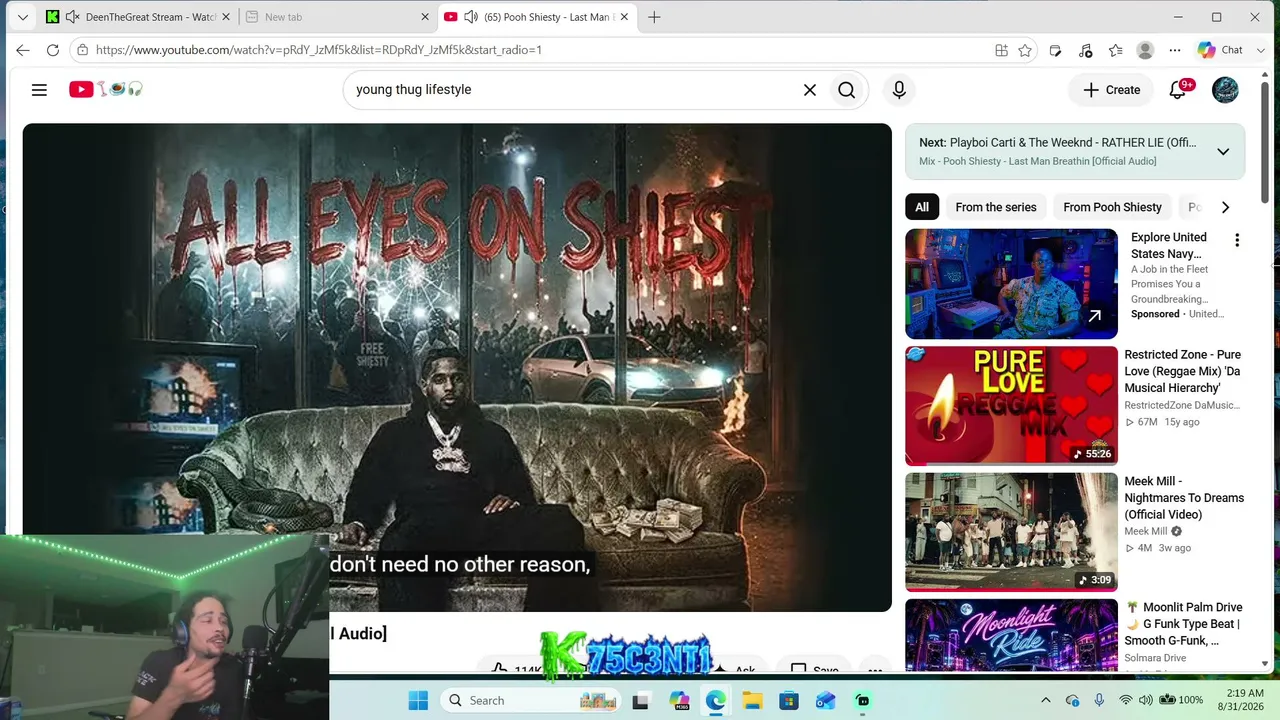Open the YouTube account avatar menu

tap(1225, 90)
